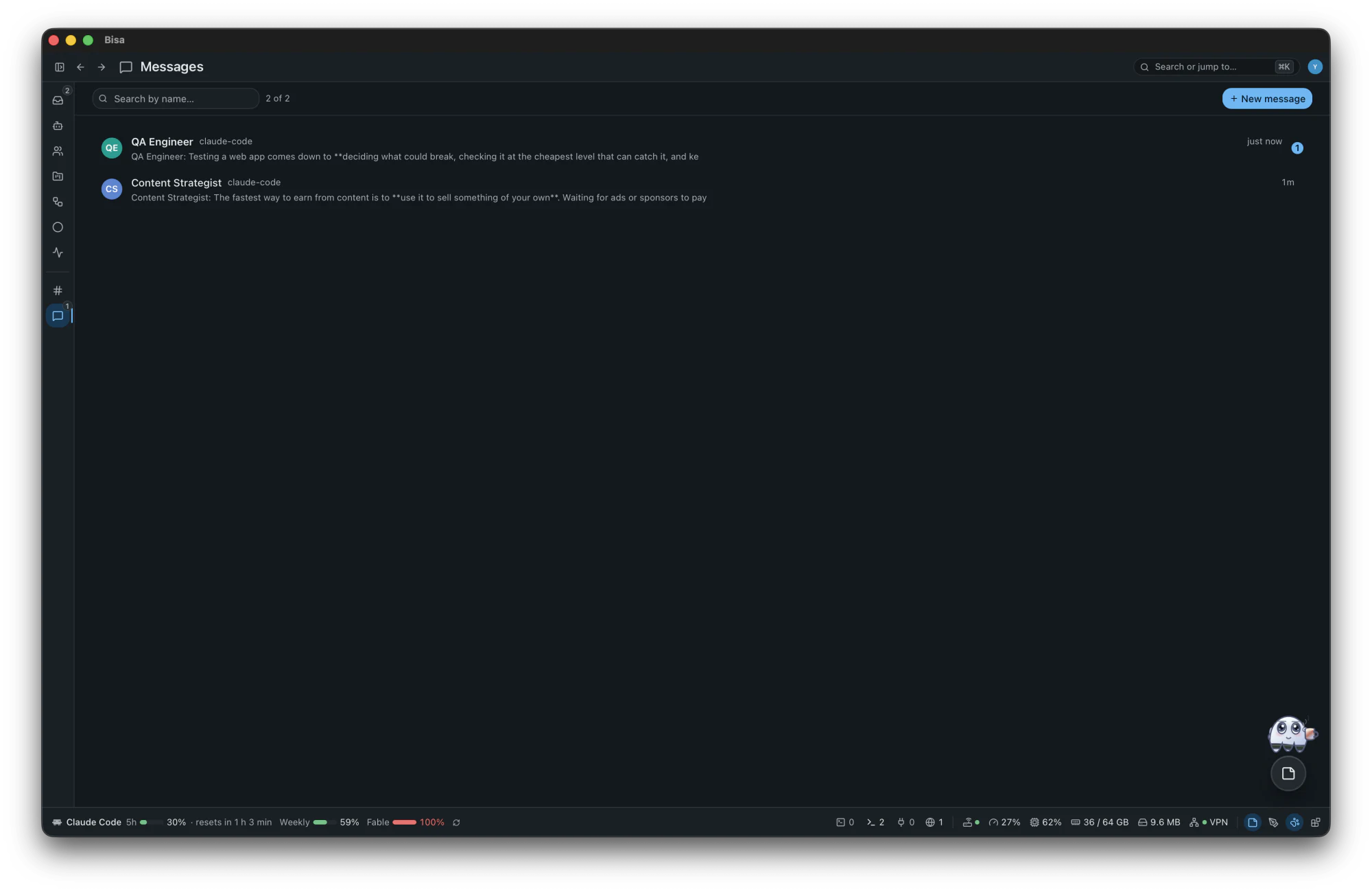
Task: Click the New message button
Action: [1267, 98]
